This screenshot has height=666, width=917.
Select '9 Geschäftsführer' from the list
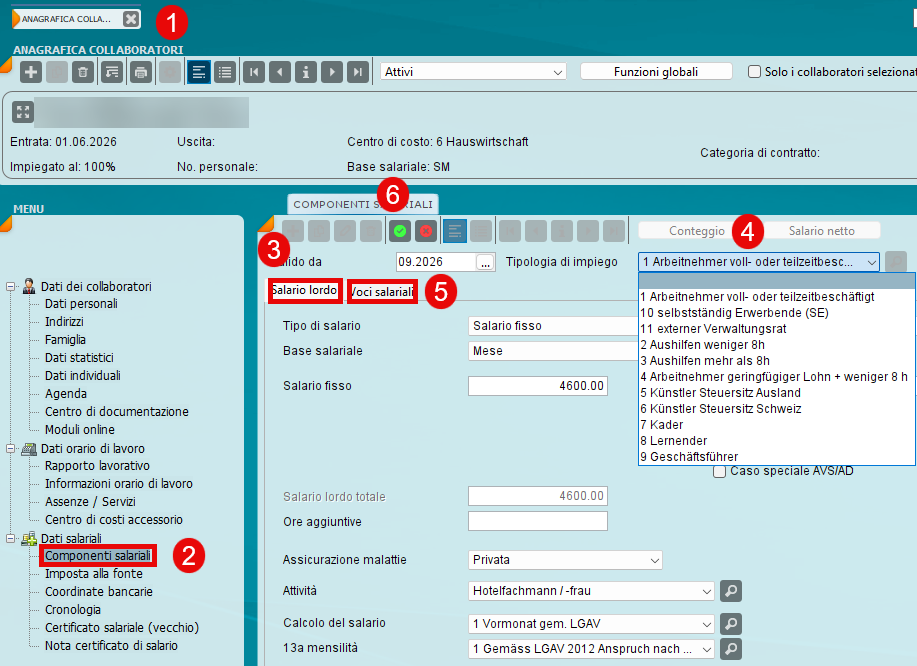(777, 457)
